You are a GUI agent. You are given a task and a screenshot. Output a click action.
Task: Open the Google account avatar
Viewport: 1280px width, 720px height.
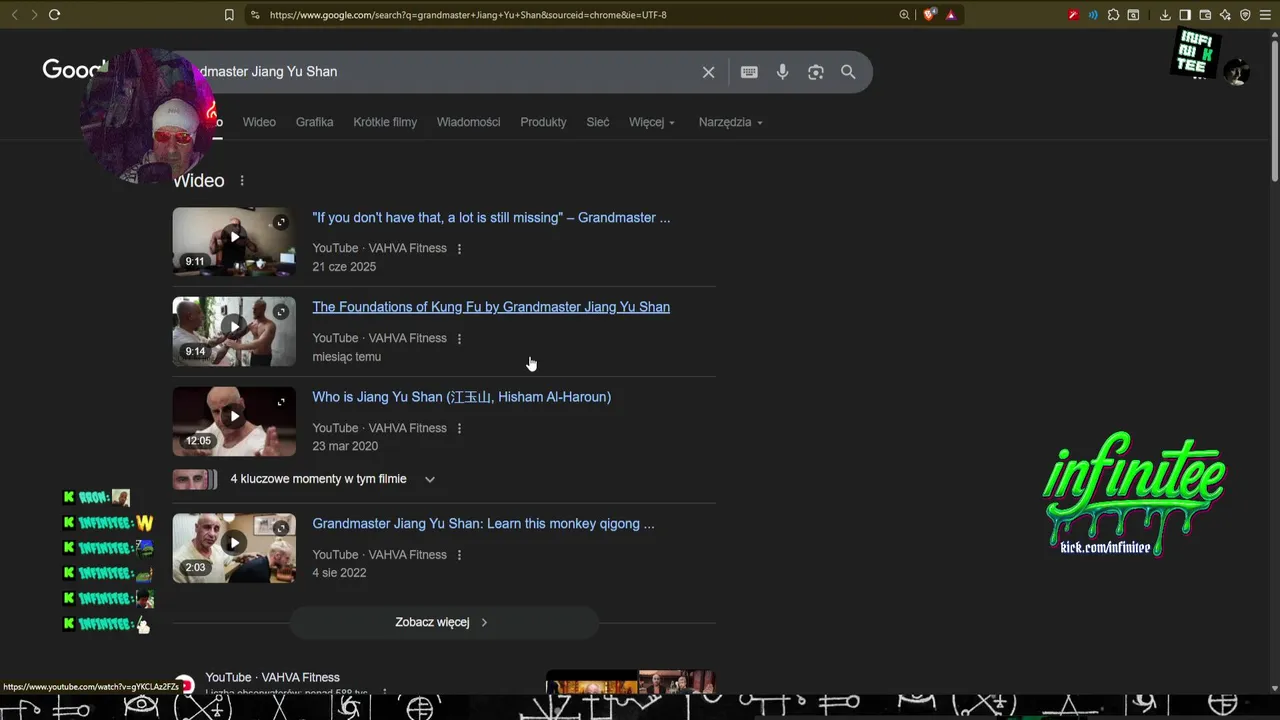1236,72
